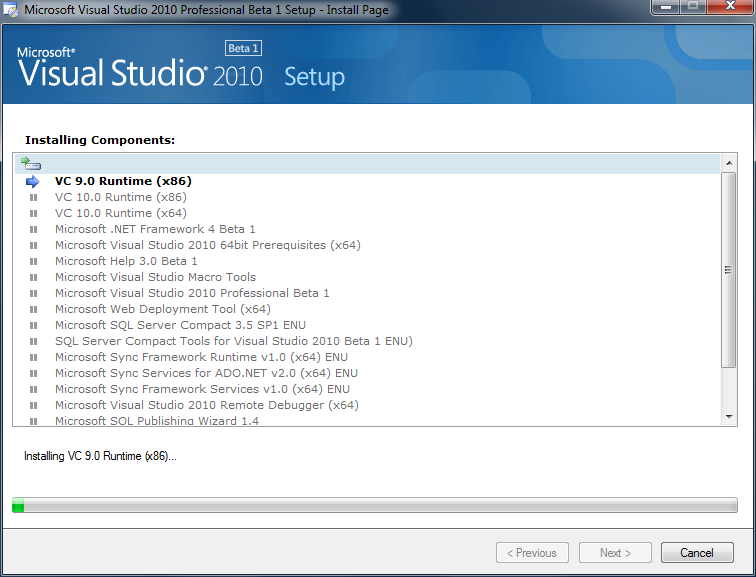Select Microsoft Visual Studio 2010 Remote Debugger entry
756x577 pixels.
206,405
